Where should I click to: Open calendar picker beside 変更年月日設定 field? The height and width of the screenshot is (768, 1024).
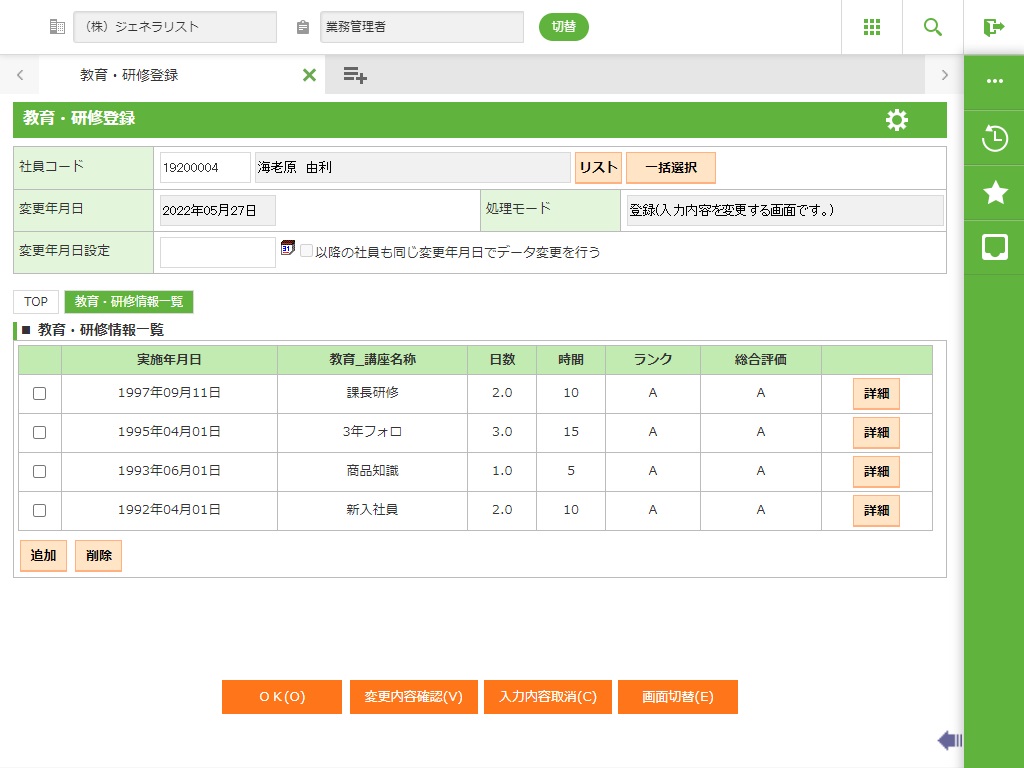(288, 248)
